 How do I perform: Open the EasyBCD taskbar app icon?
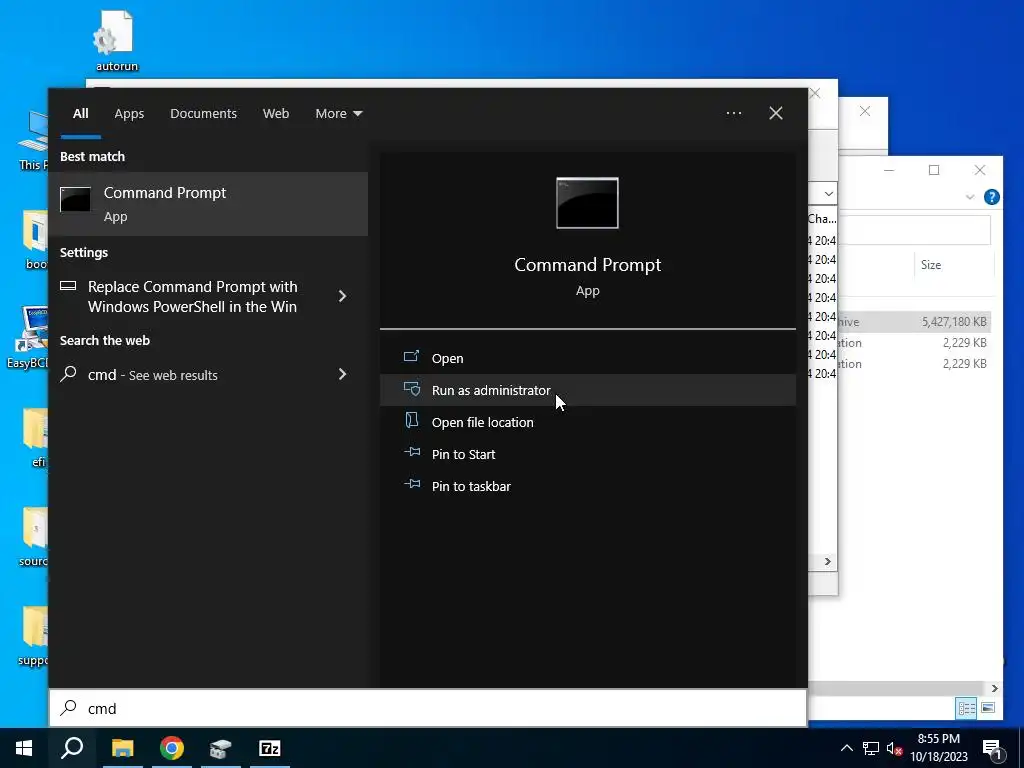(x=221, y=748)
